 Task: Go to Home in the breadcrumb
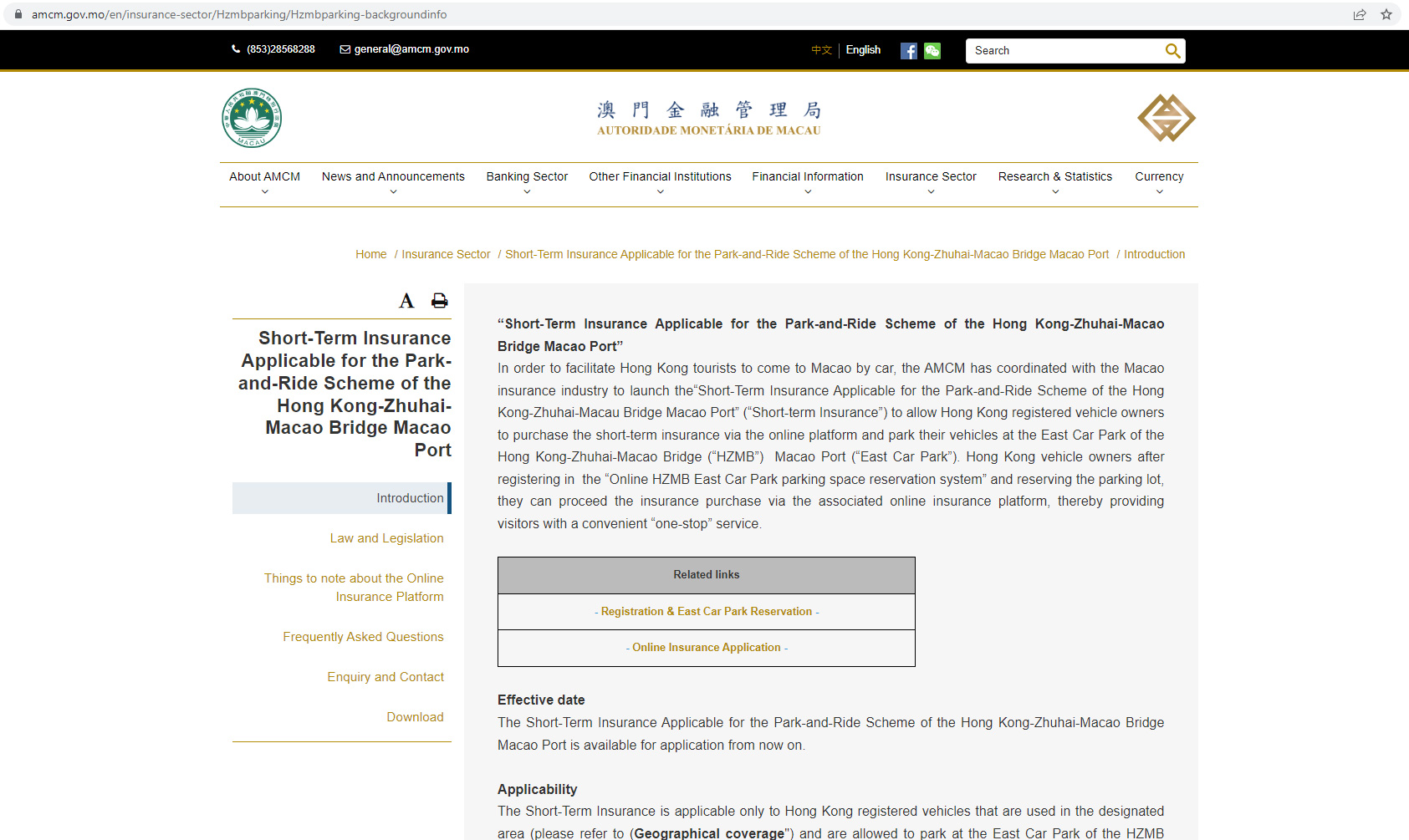[370, 254]
